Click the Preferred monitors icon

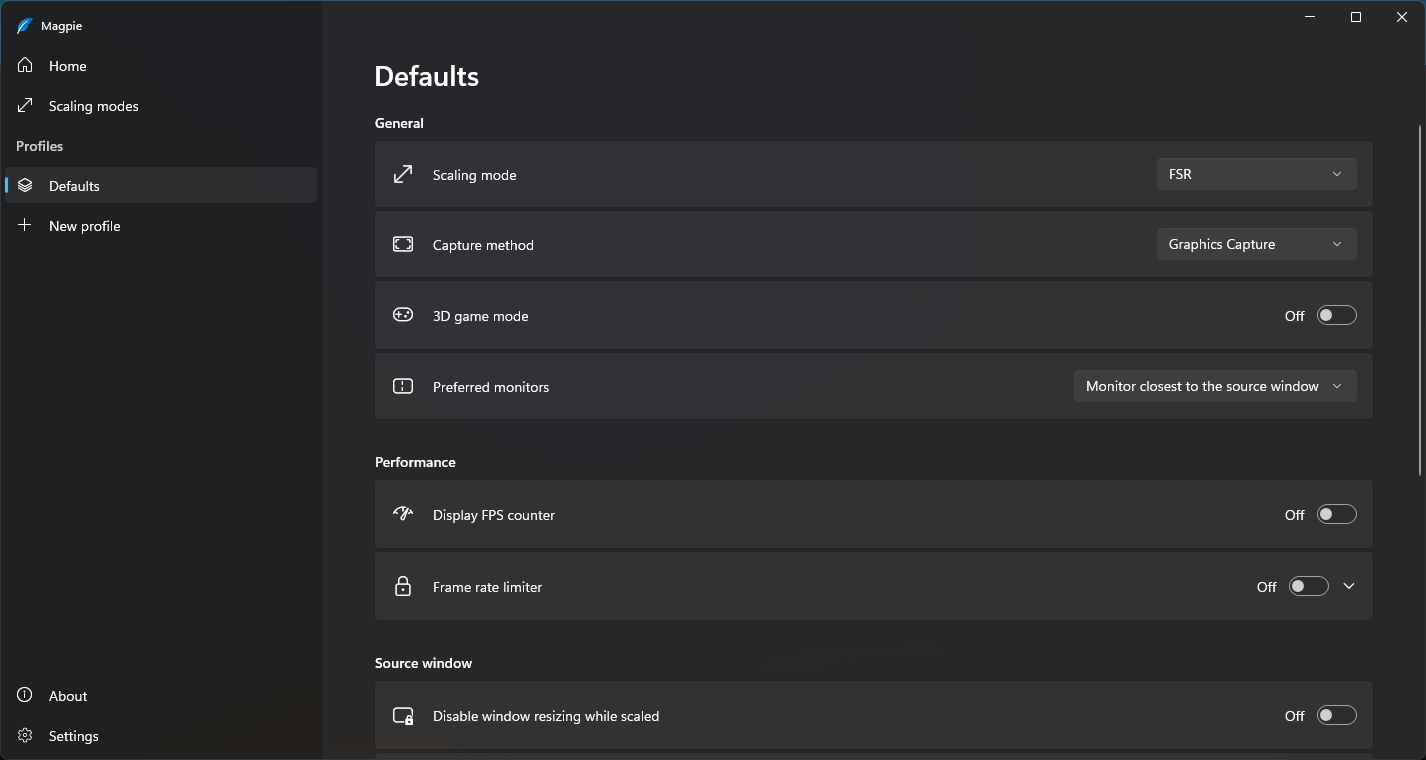403,386
